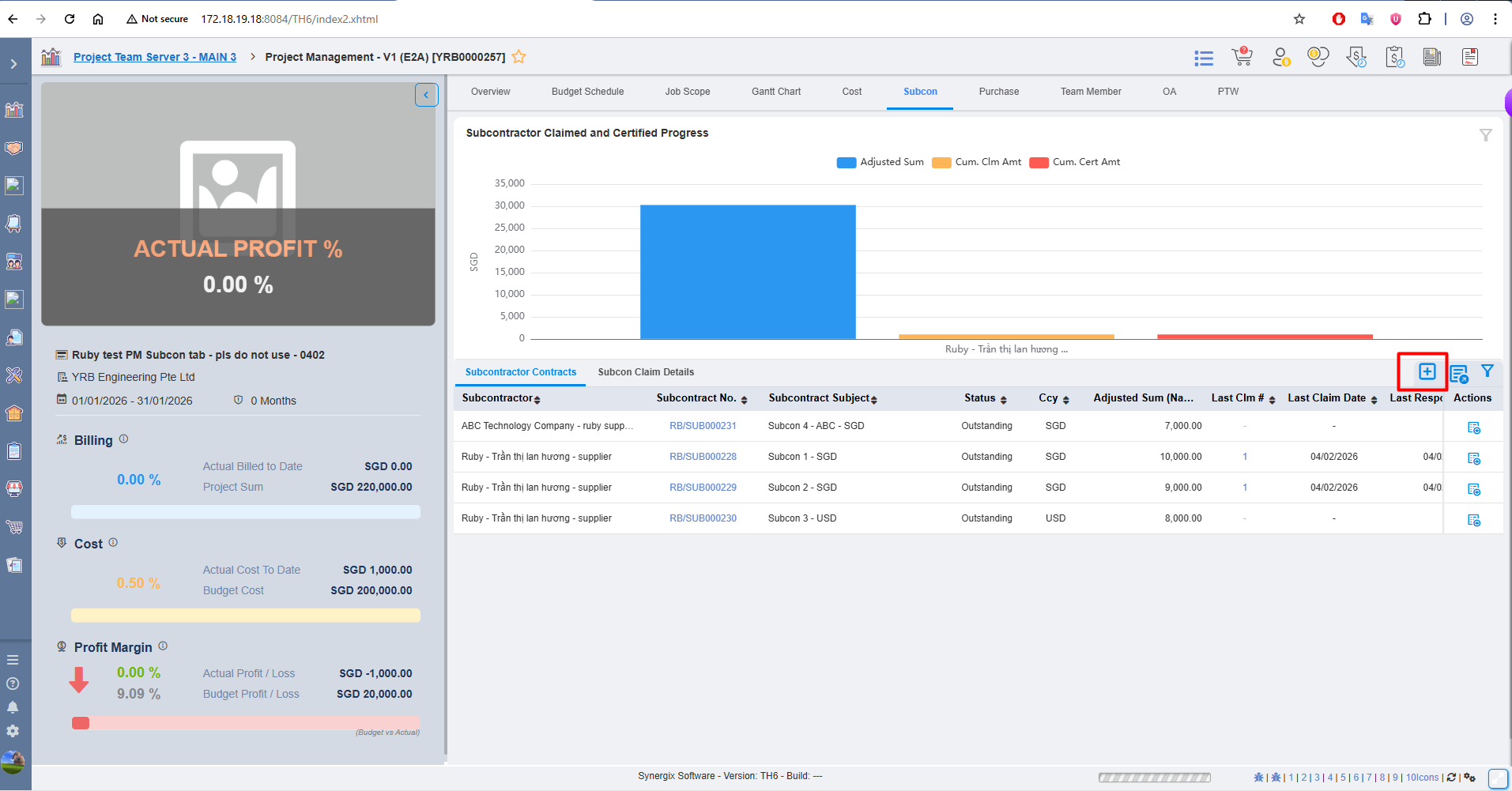Open the notifications bell icon

[13, 707]
